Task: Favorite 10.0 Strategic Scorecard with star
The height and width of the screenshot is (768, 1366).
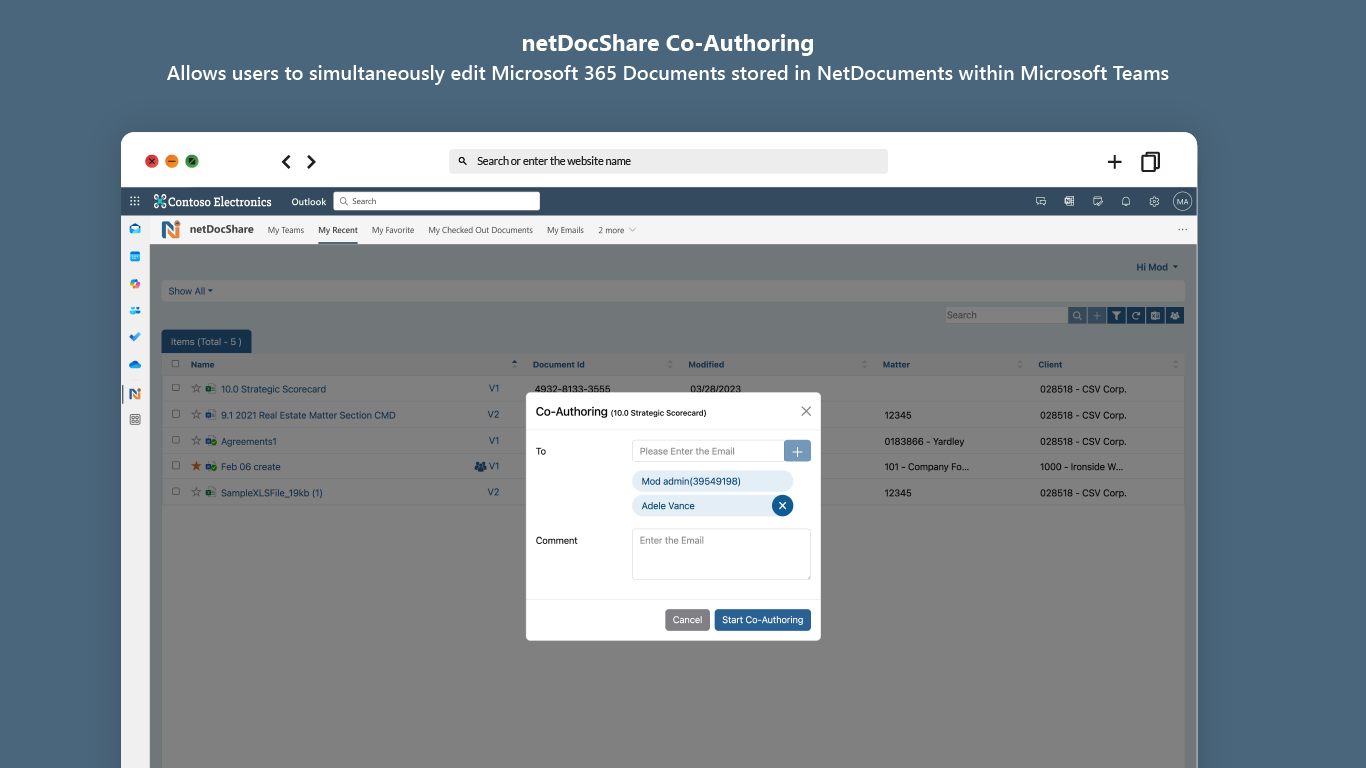Action: click(196, 388)
